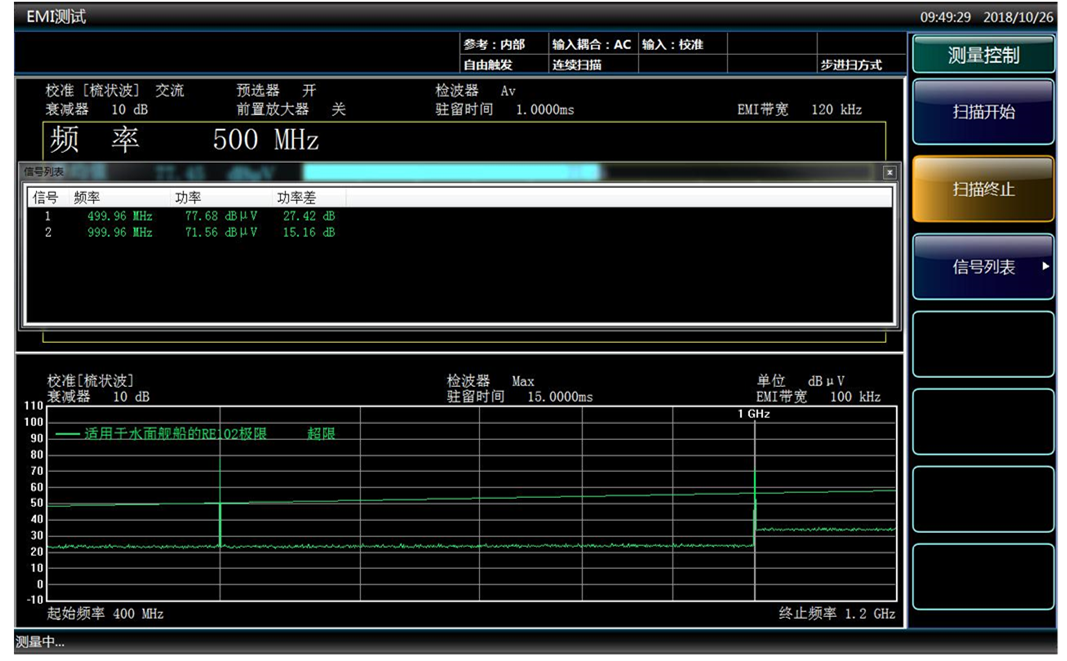Click the 1 GHz marker on the spectrum
Viewport: 1067px width, 661px height.
(x=754, y=414)
